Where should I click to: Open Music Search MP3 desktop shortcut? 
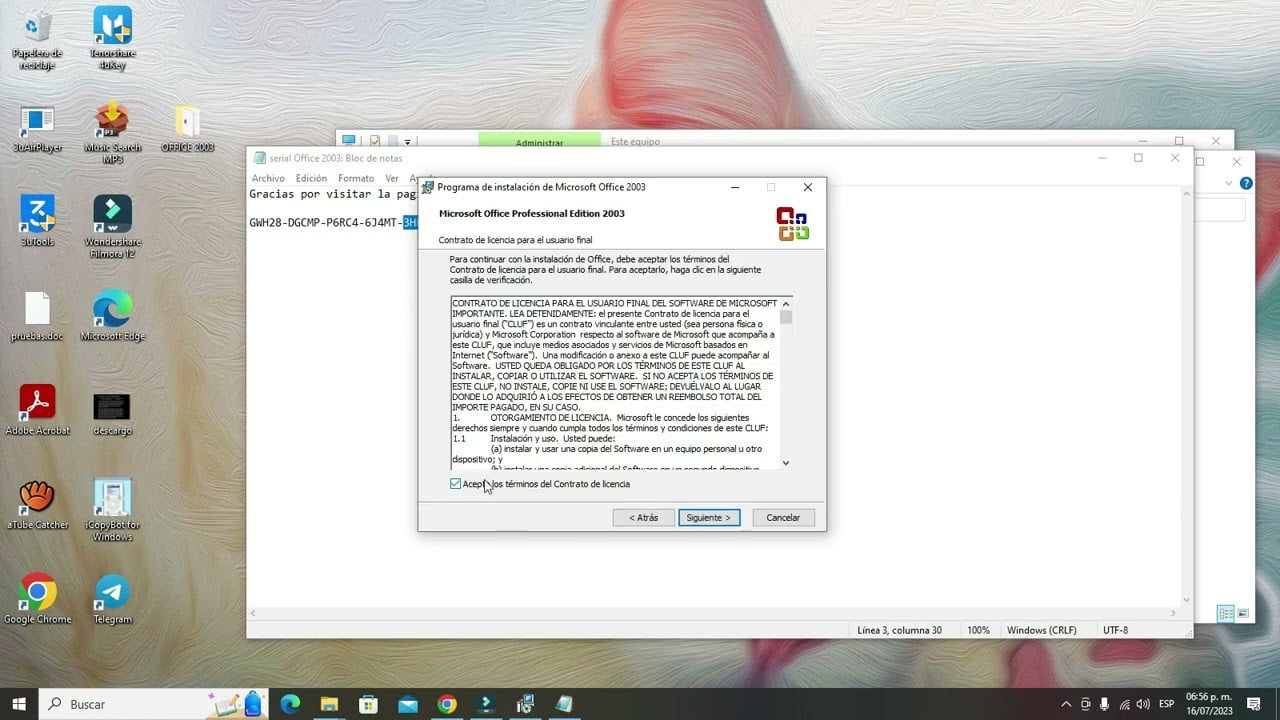pos(112,134)
